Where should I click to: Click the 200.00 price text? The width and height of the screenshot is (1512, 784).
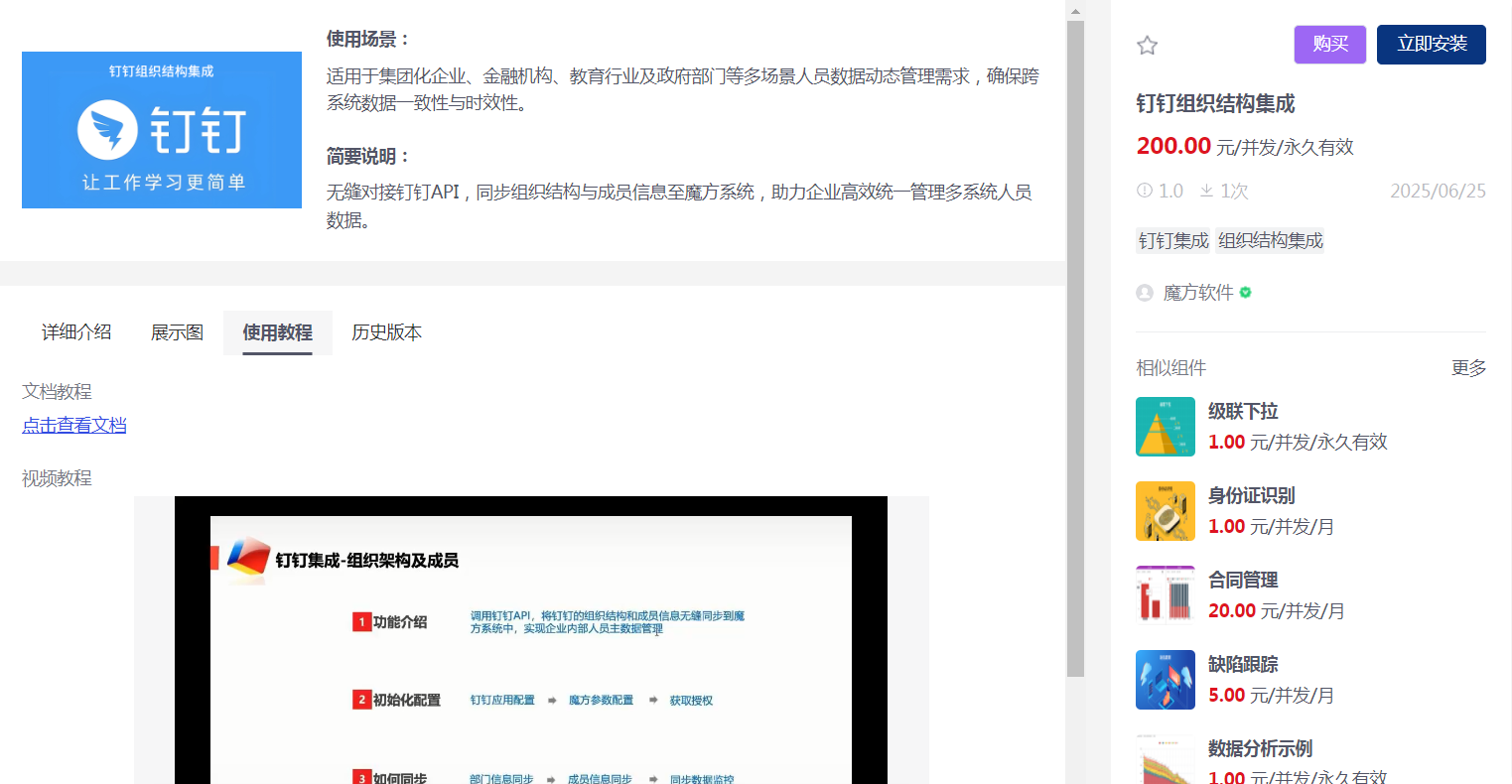pos(1173,146)
